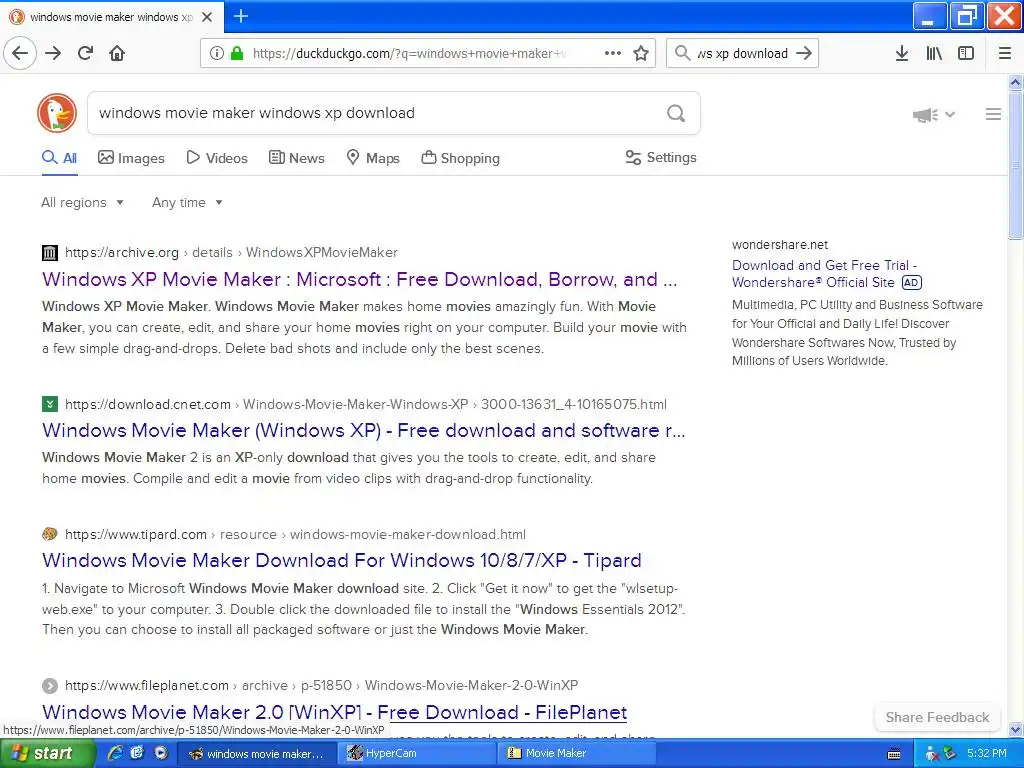This screenshot has width=1024, height=768.
Task: Open the CNET Windows Movie Maker result
Action: click(x=364, y=430)
